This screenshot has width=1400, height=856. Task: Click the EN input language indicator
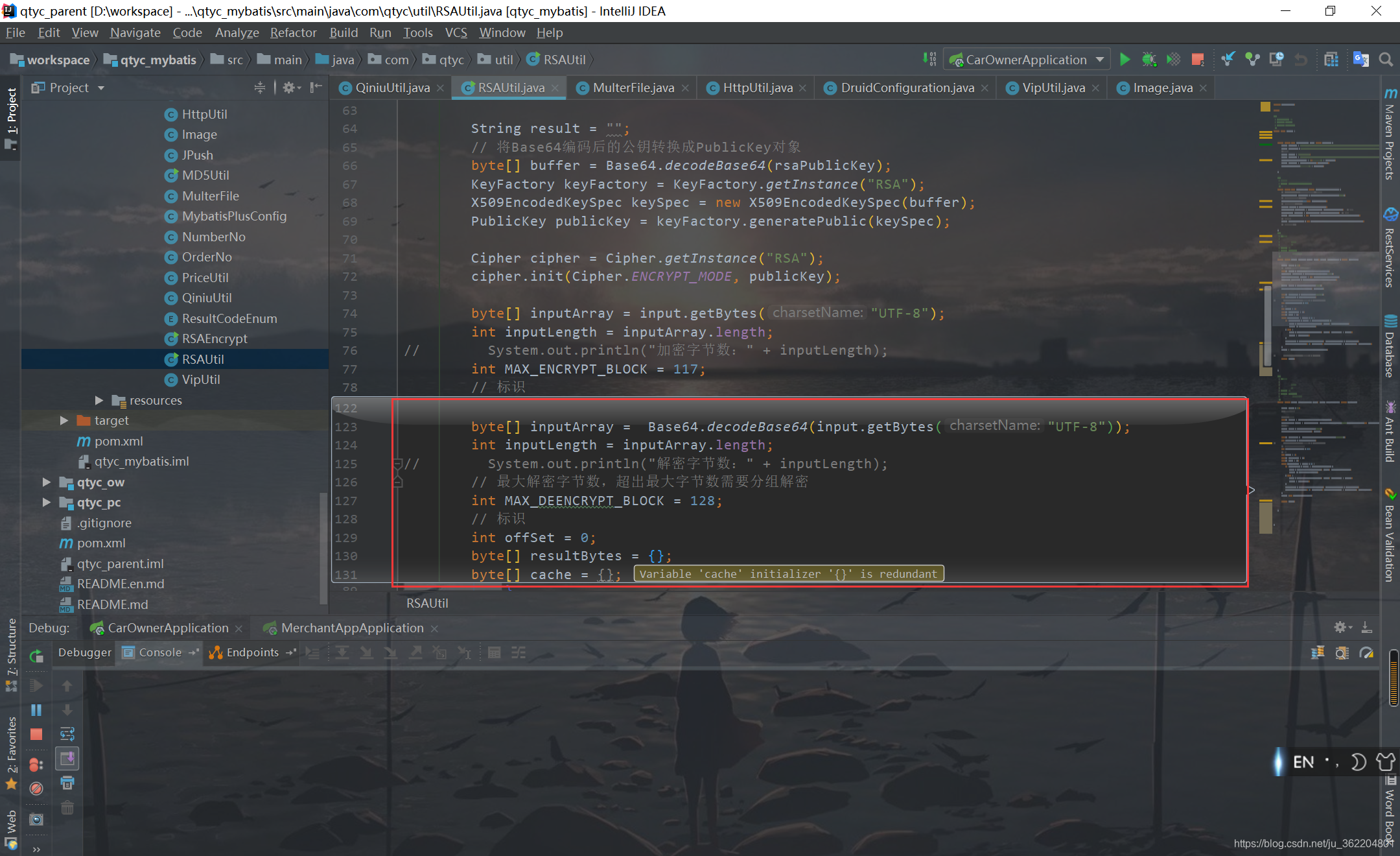tap(1303, 762)
